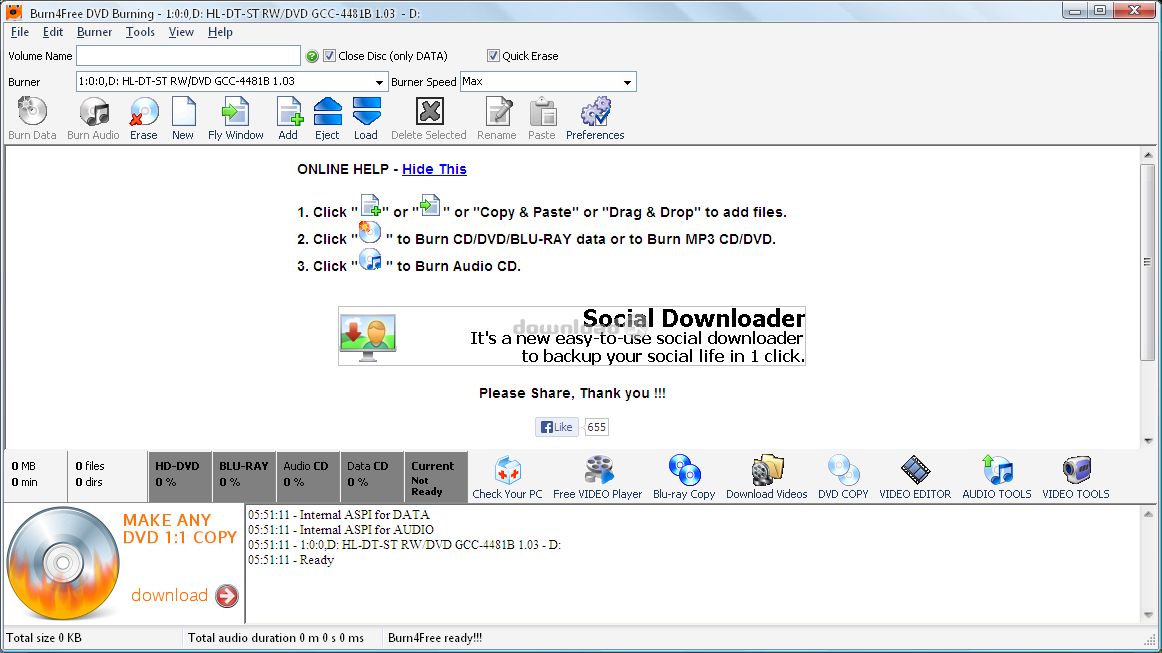Click the green help icon beside Volume Name
The image size is (1162, 653).
click(312, 56)
